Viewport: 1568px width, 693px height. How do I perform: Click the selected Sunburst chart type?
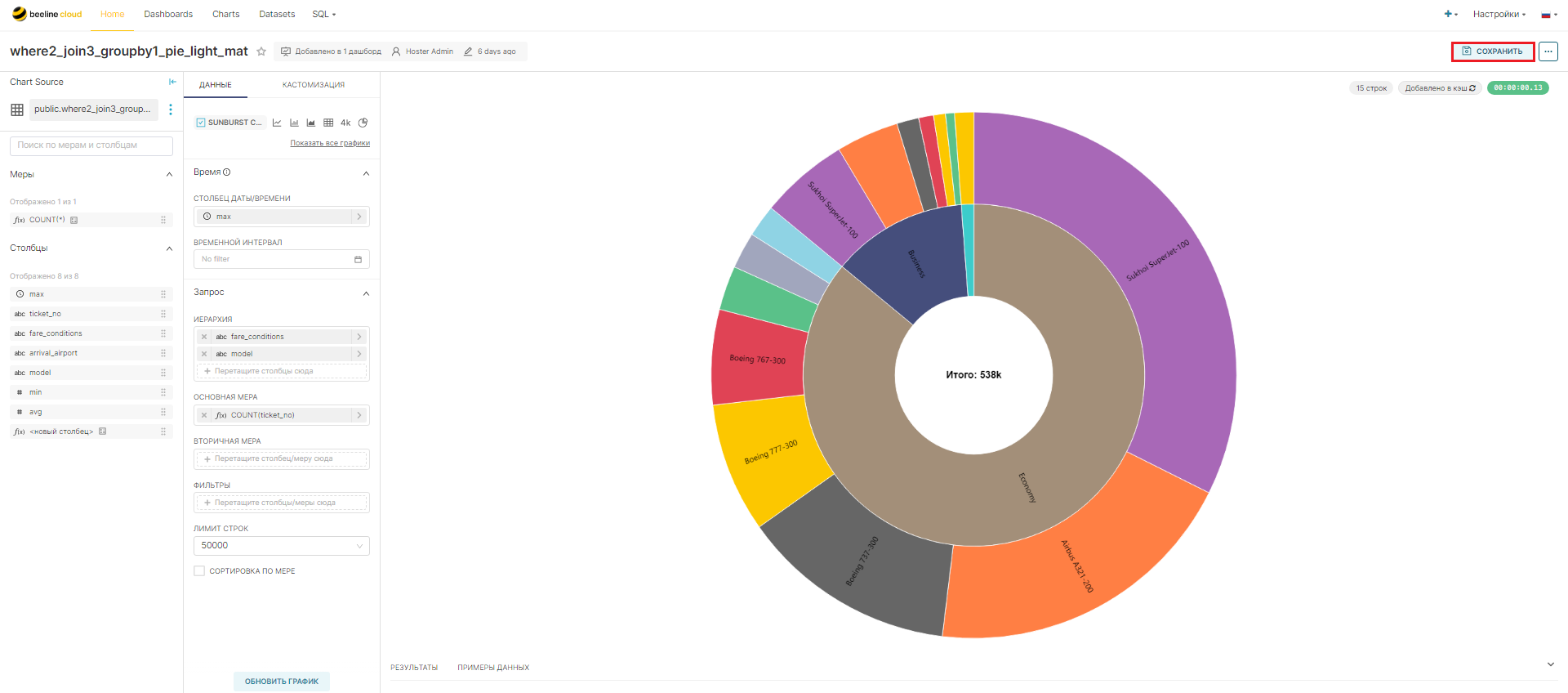pyautogui.click(x=229, y=123)
